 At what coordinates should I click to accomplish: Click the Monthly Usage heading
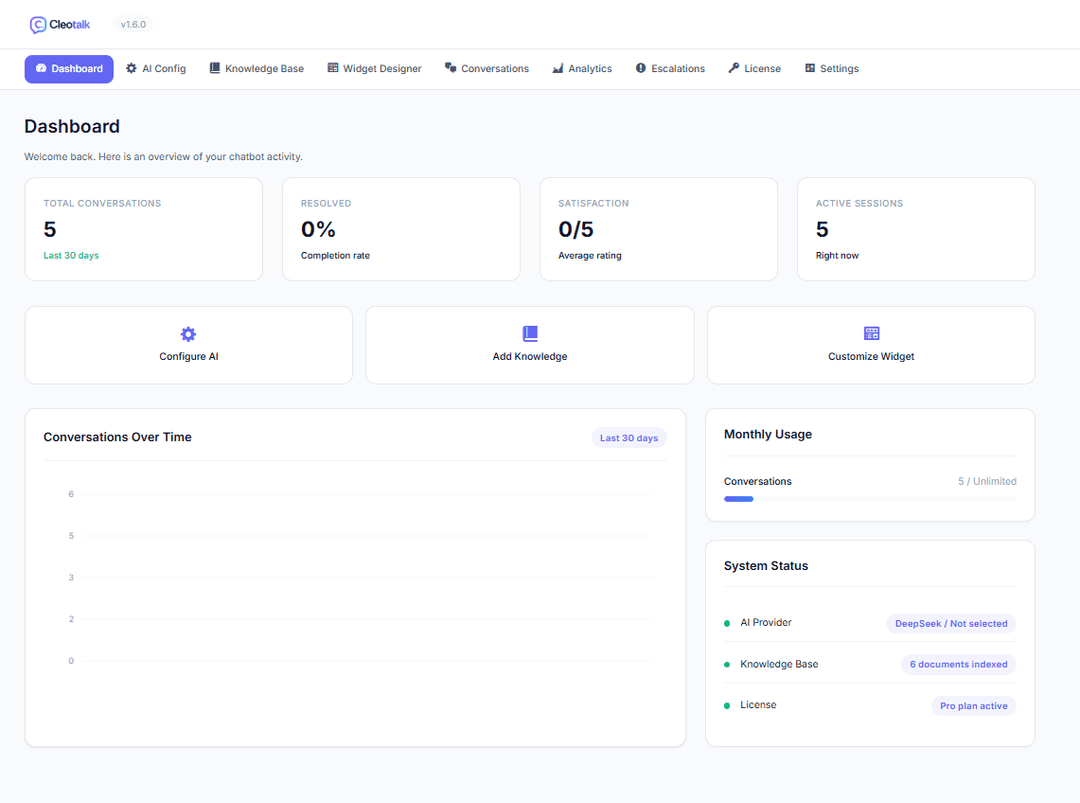point(768,435)
